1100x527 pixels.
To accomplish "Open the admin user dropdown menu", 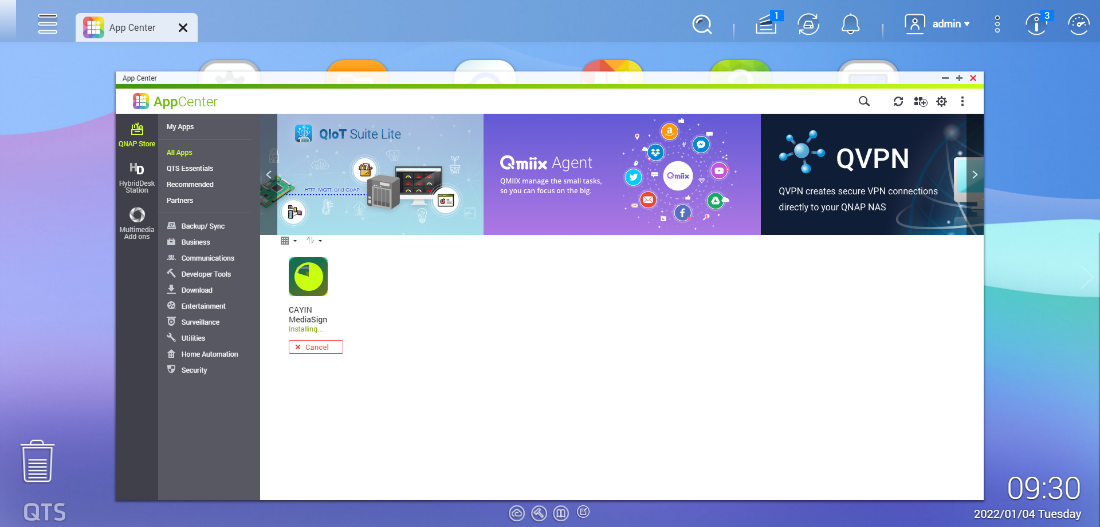I will point(937,24).
